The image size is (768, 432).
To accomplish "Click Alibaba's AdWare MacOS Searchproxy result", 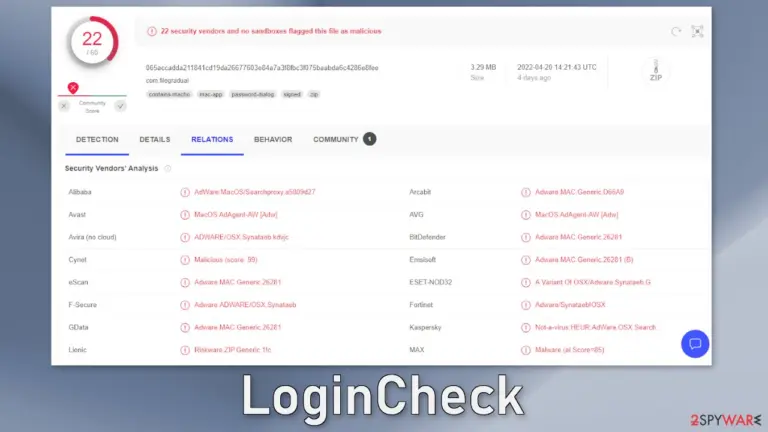I will (255, 192).
